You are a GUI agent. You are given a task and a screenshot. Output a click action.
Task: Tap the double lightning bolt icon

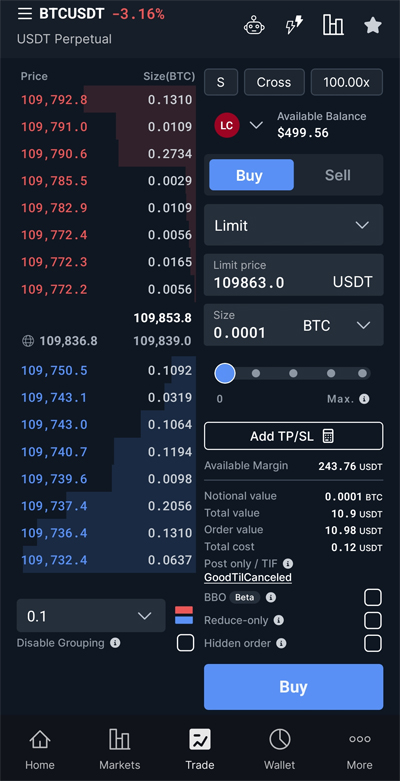tap(294, 25)
